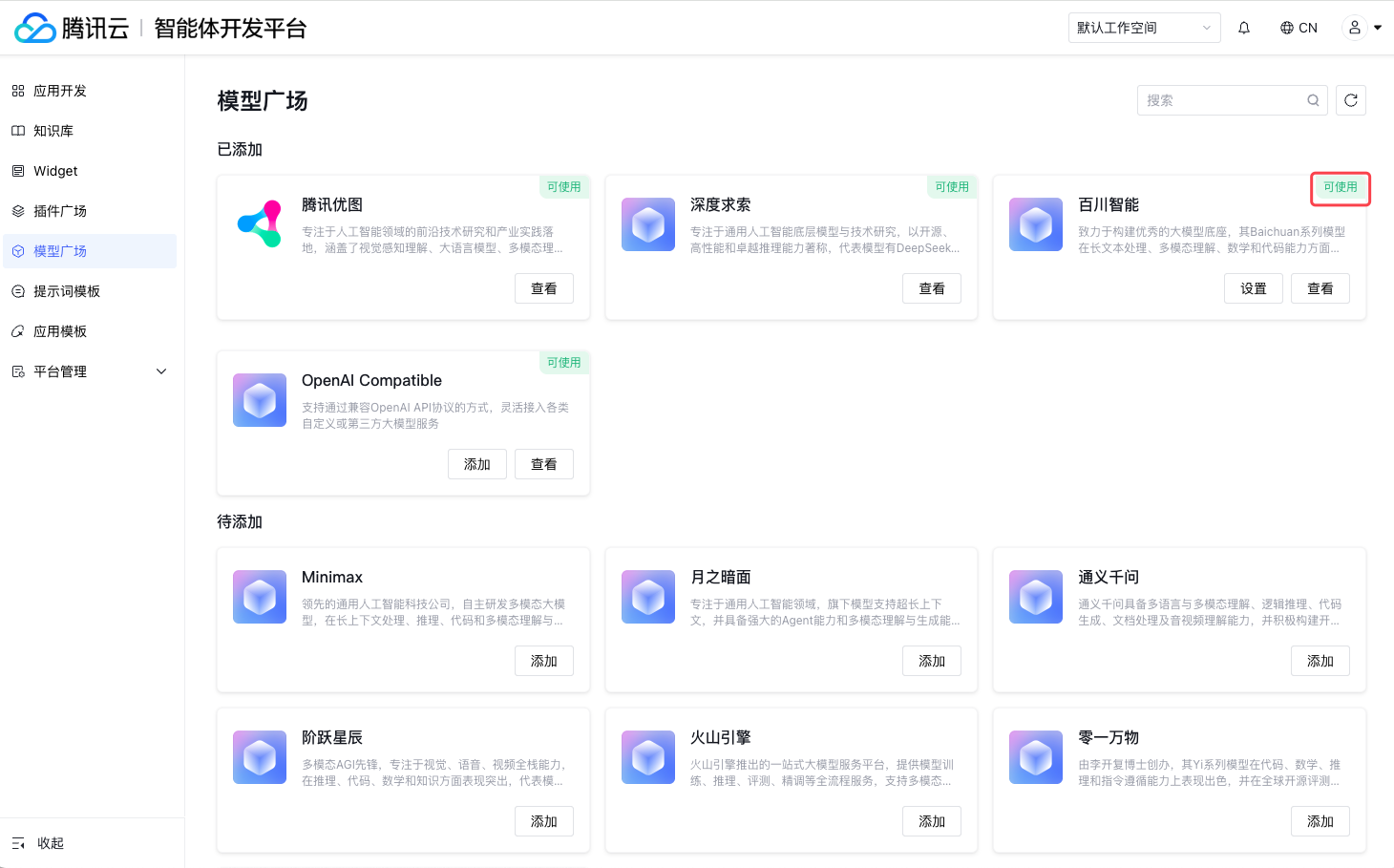The width and height of the screenshot is (1394, 868).
Task: Click 查看 on the 深度求索 card
Action: coord(932,288)
